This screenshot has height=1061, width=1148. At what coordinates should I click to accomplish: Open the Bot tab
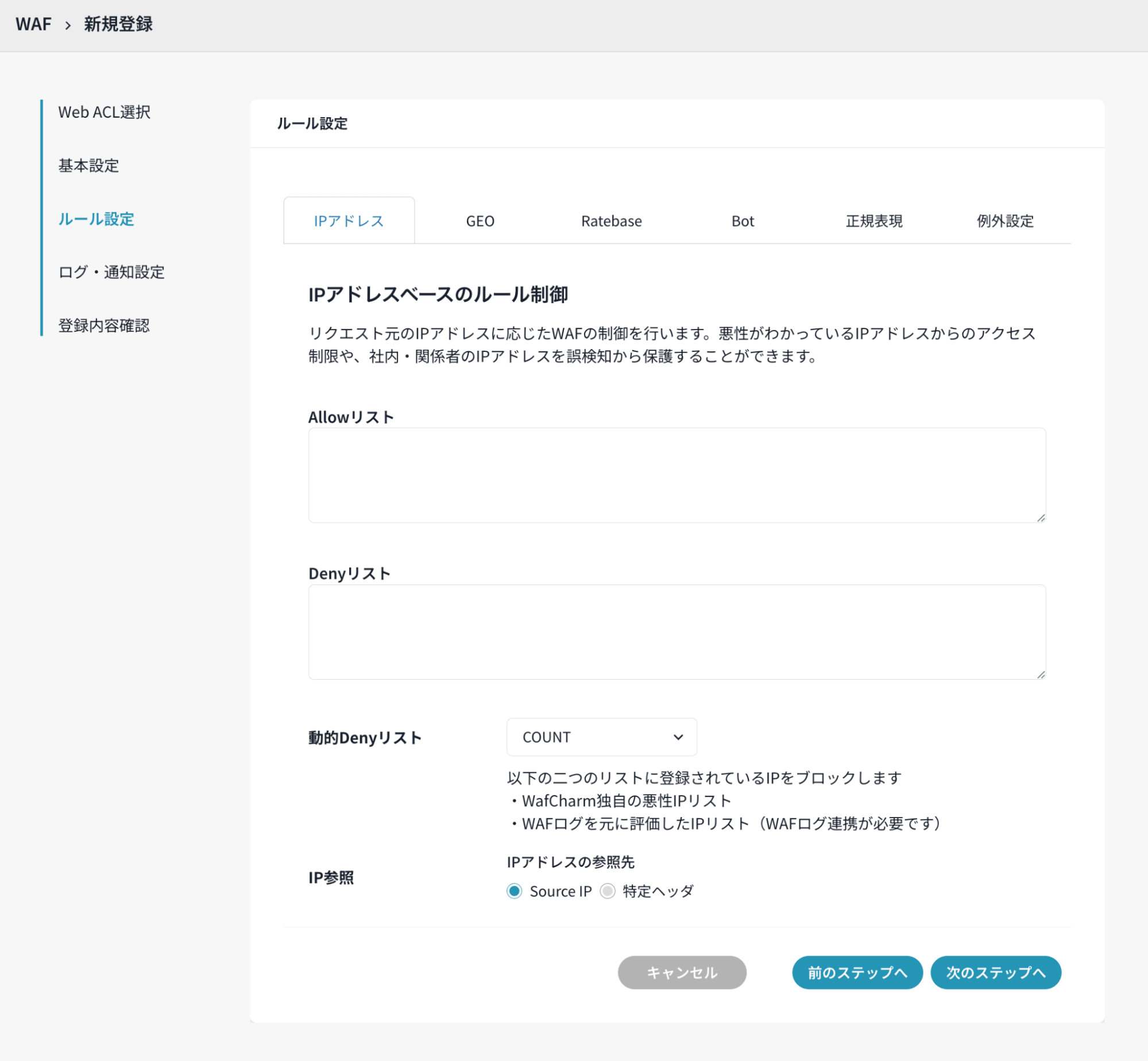pos(743,221)
